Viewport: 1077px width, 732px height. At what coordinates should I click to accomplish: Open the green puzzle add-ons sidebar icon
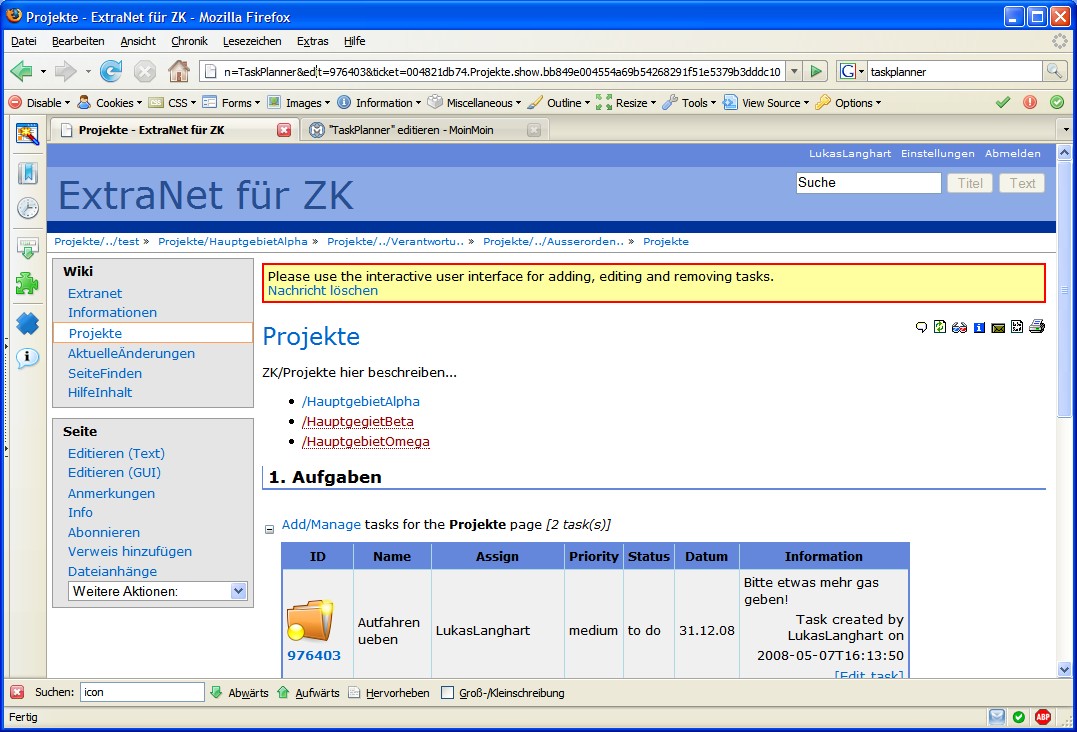coord(28,284)
